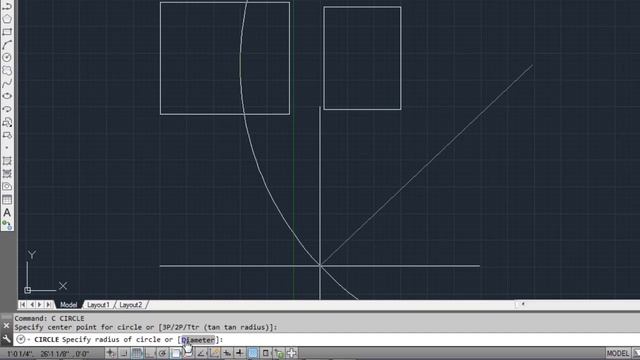640x360 pixels.
Task: Toggle Selection Cycling in status bar
Action: tap(279, 353)
